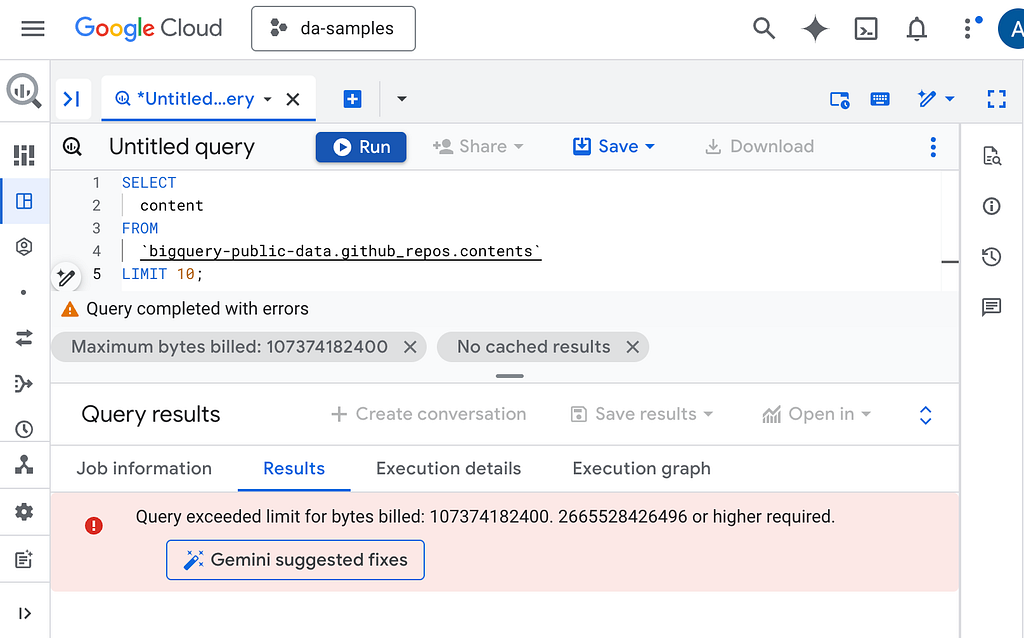This screenshot has height=638, width=1024.
Task: Open Scheduled queries clock sidebar icon
Action: [24, 429]
